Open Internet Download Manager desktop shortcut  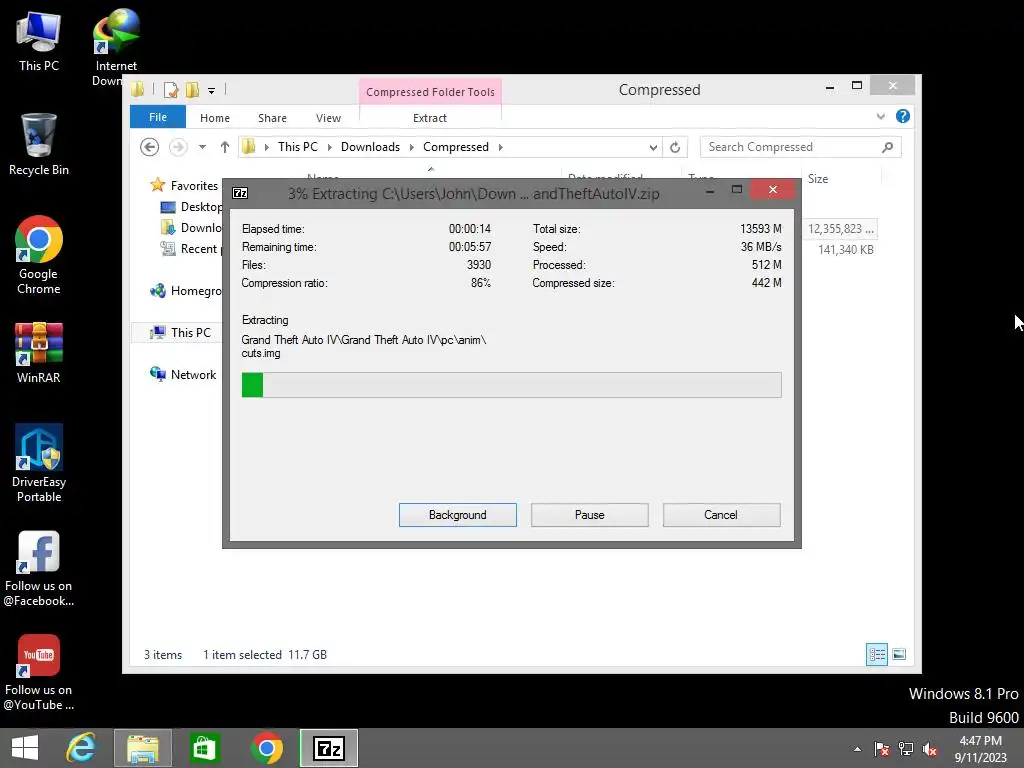tap(116, 47)
